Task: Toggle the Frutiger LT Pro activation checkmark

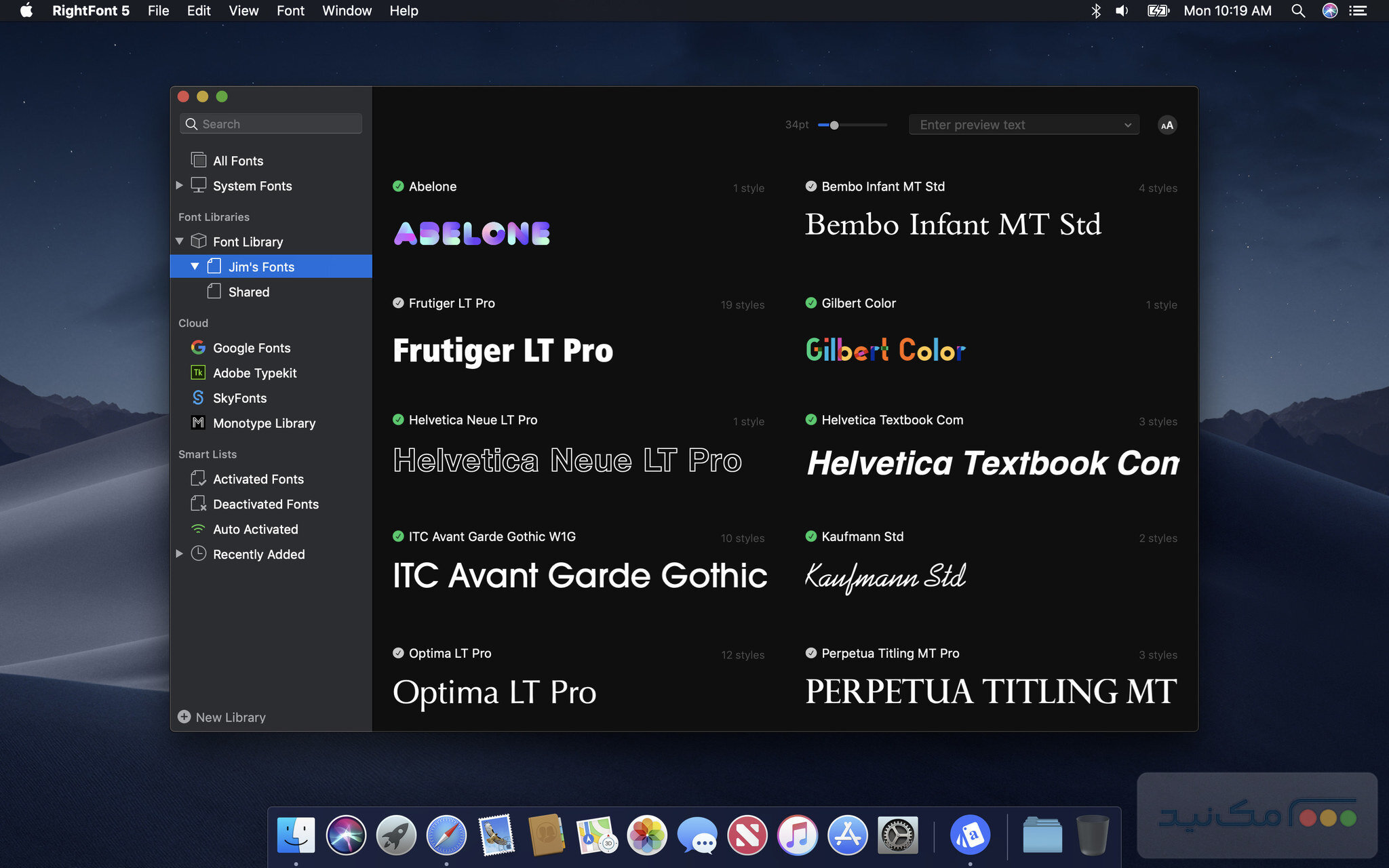Action: point(397,303)
